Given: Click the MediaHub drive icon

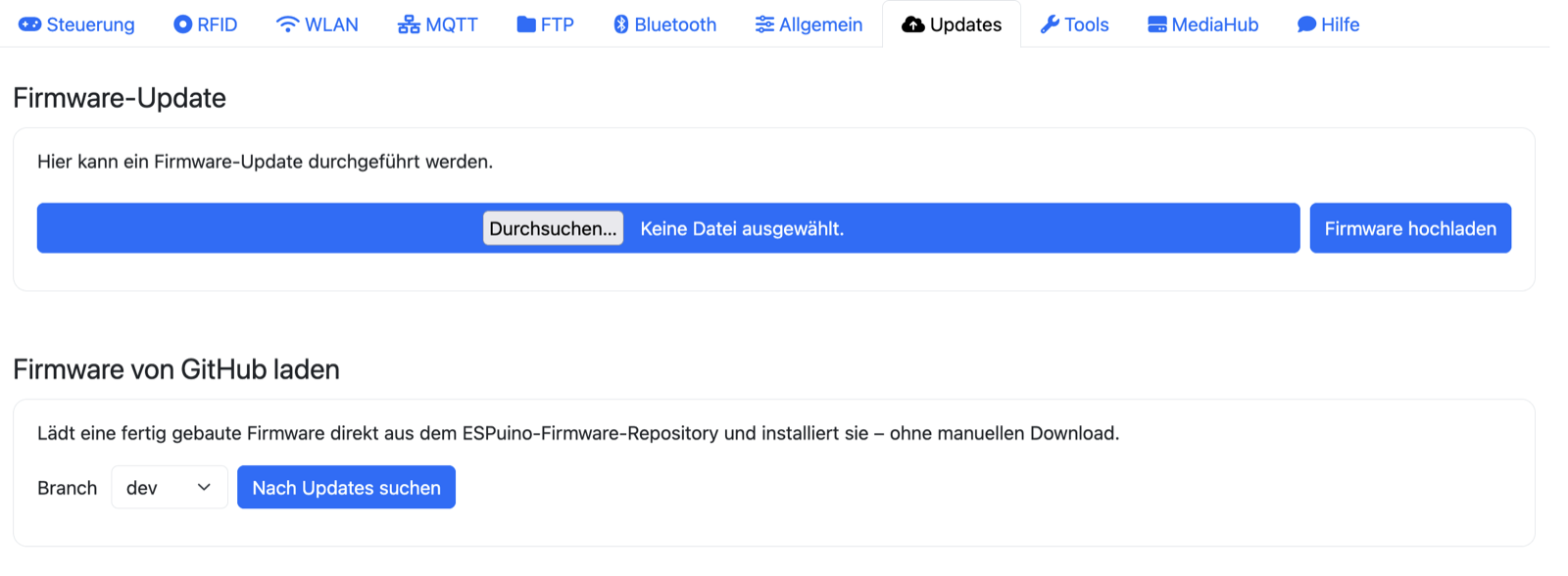Looking at the screenshot, I should (1157, 24).
